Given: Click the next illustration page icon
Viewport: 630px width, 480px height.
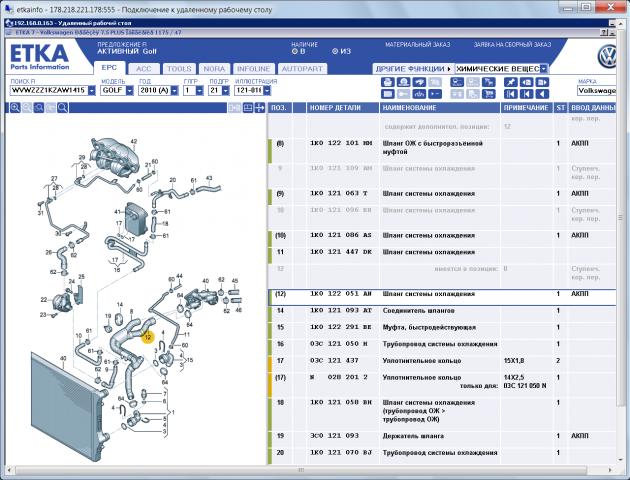Looking at the screenshot, I should 542,82.
